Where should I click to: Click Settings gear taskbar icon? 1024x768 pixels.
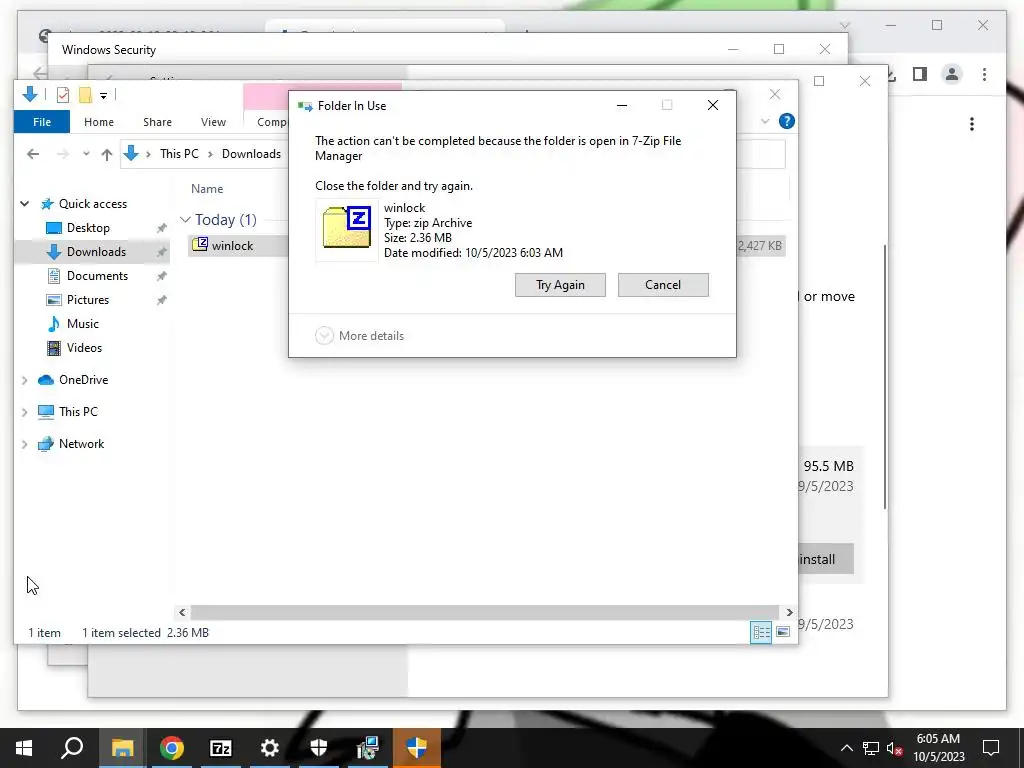pyautogui.click(x=270, y=748)
